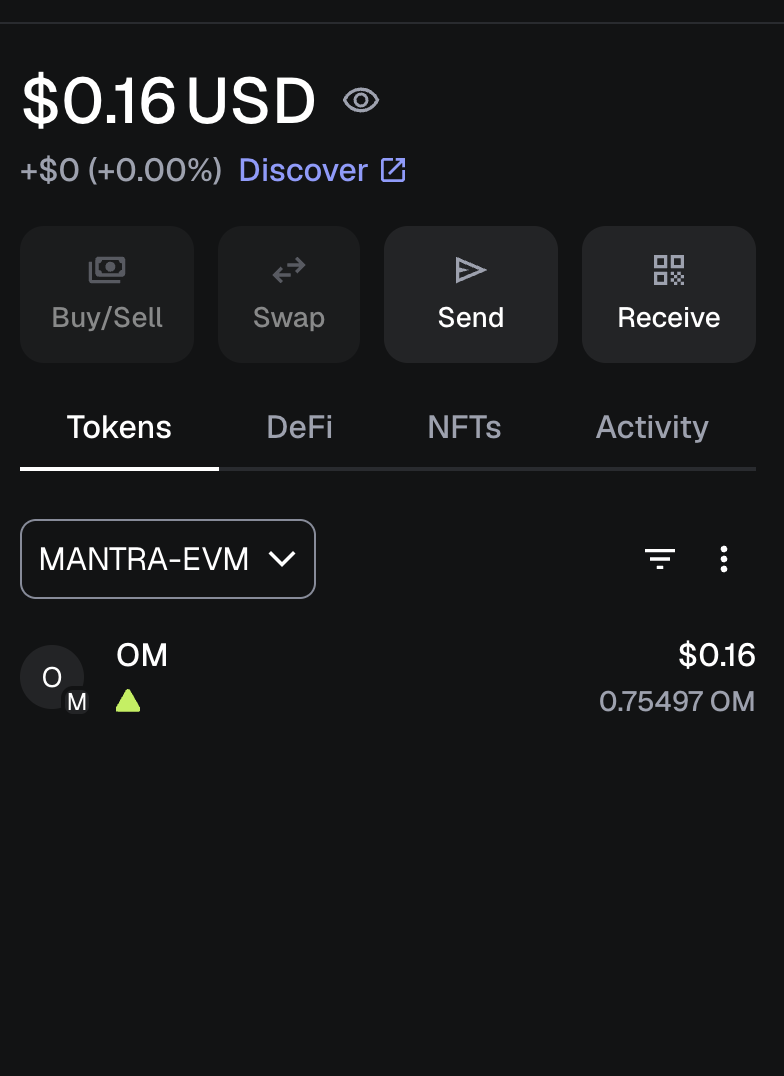Open the NFTs tab
Image resolution: width=784 pixels, height=1076 pixels.
click(464, 428)
